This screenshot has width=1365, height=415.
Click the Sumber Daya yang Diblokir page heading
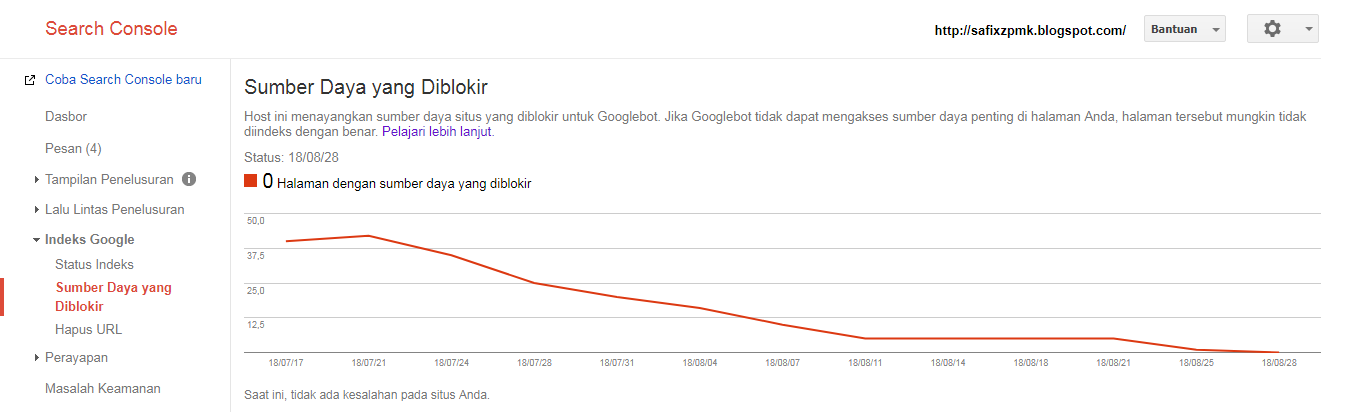[366, 87]
